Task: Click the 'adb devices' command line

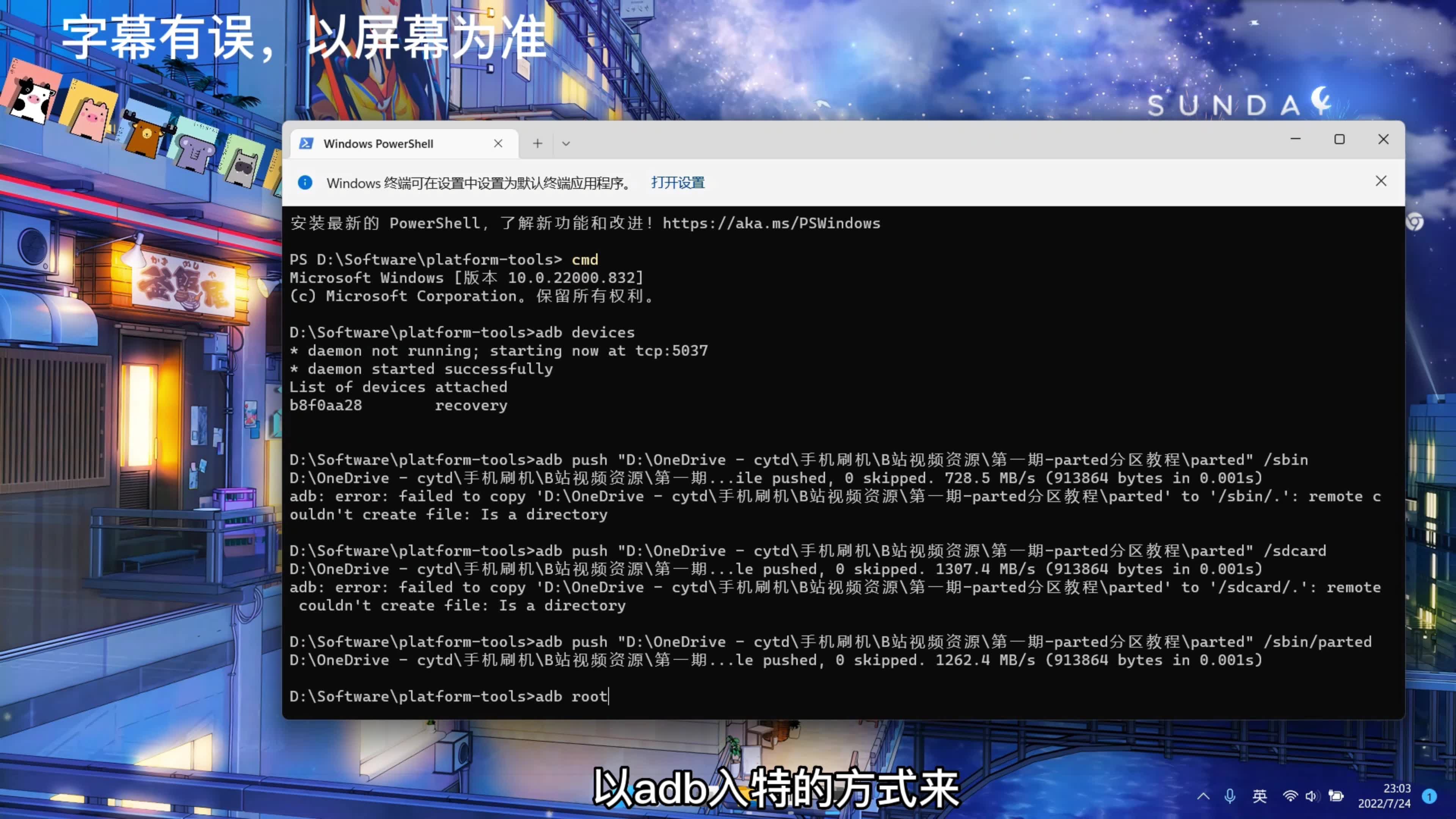Action: [x=462, y=333]
